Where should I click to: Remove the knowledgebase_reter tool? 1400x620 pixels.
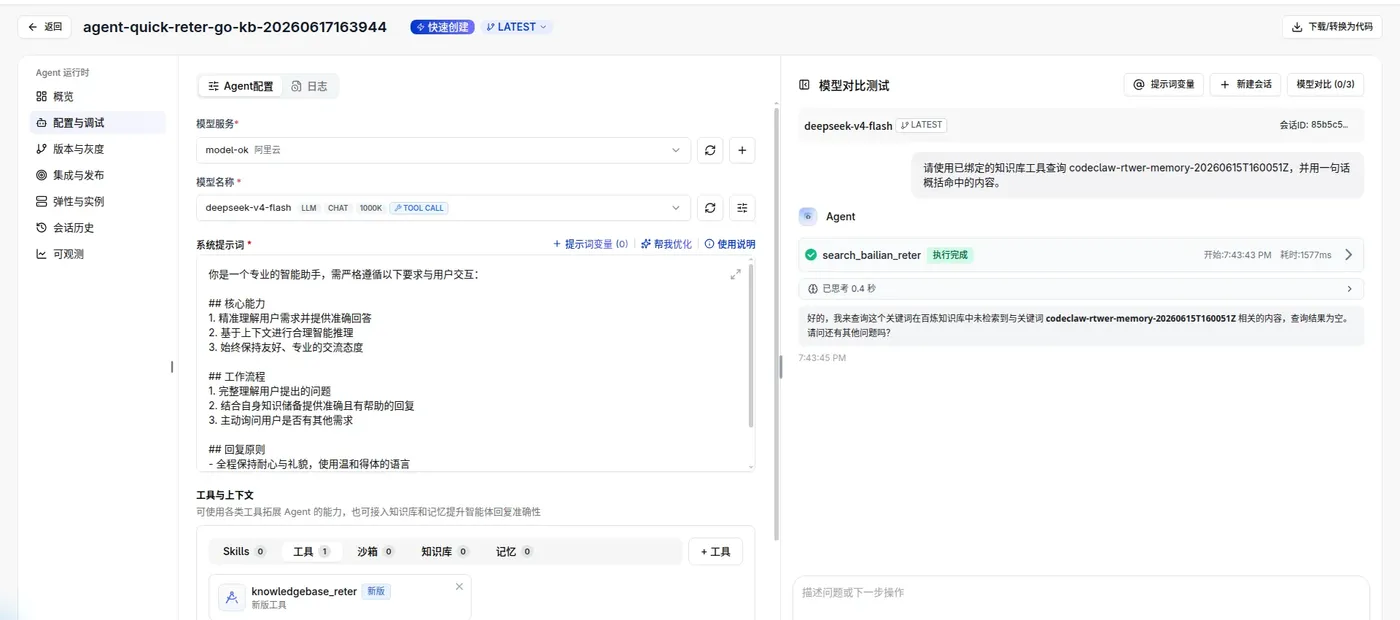click(459, 586)
